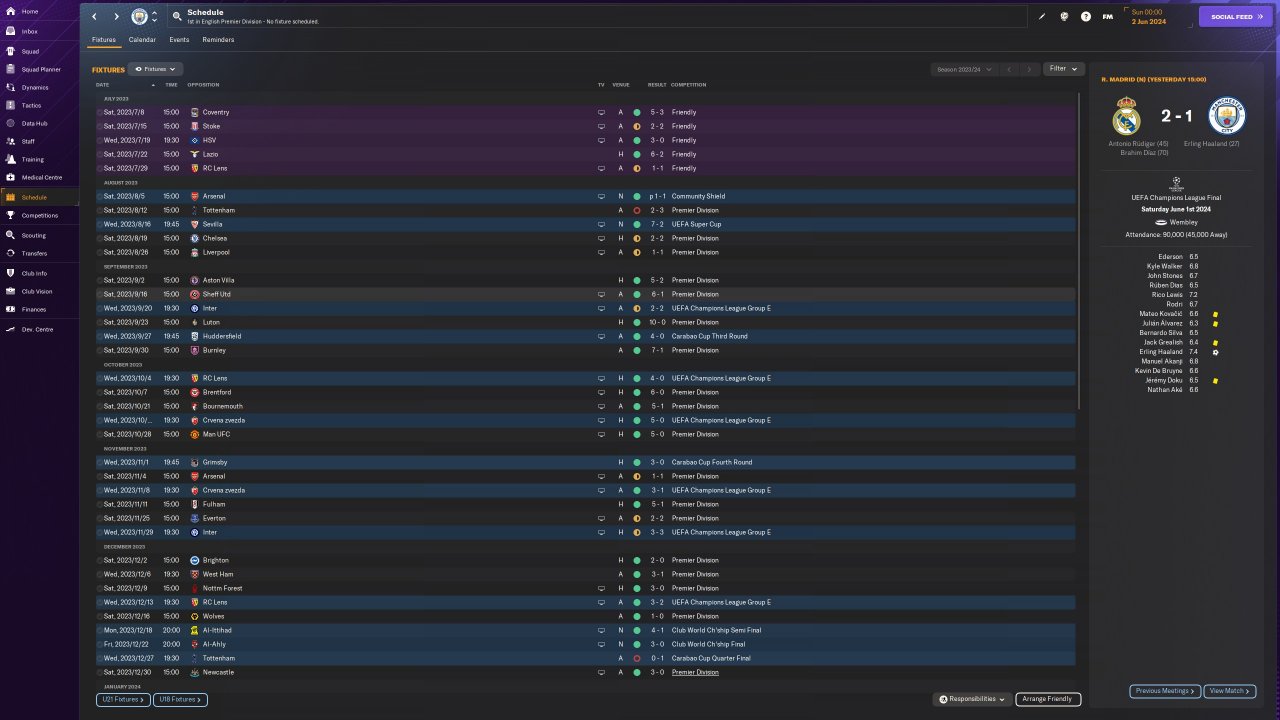The height and width of the screenshot is (720, 1280).
Task: Click the club switcher chevrons beside the badge
Action: click(x=154, y=17)
